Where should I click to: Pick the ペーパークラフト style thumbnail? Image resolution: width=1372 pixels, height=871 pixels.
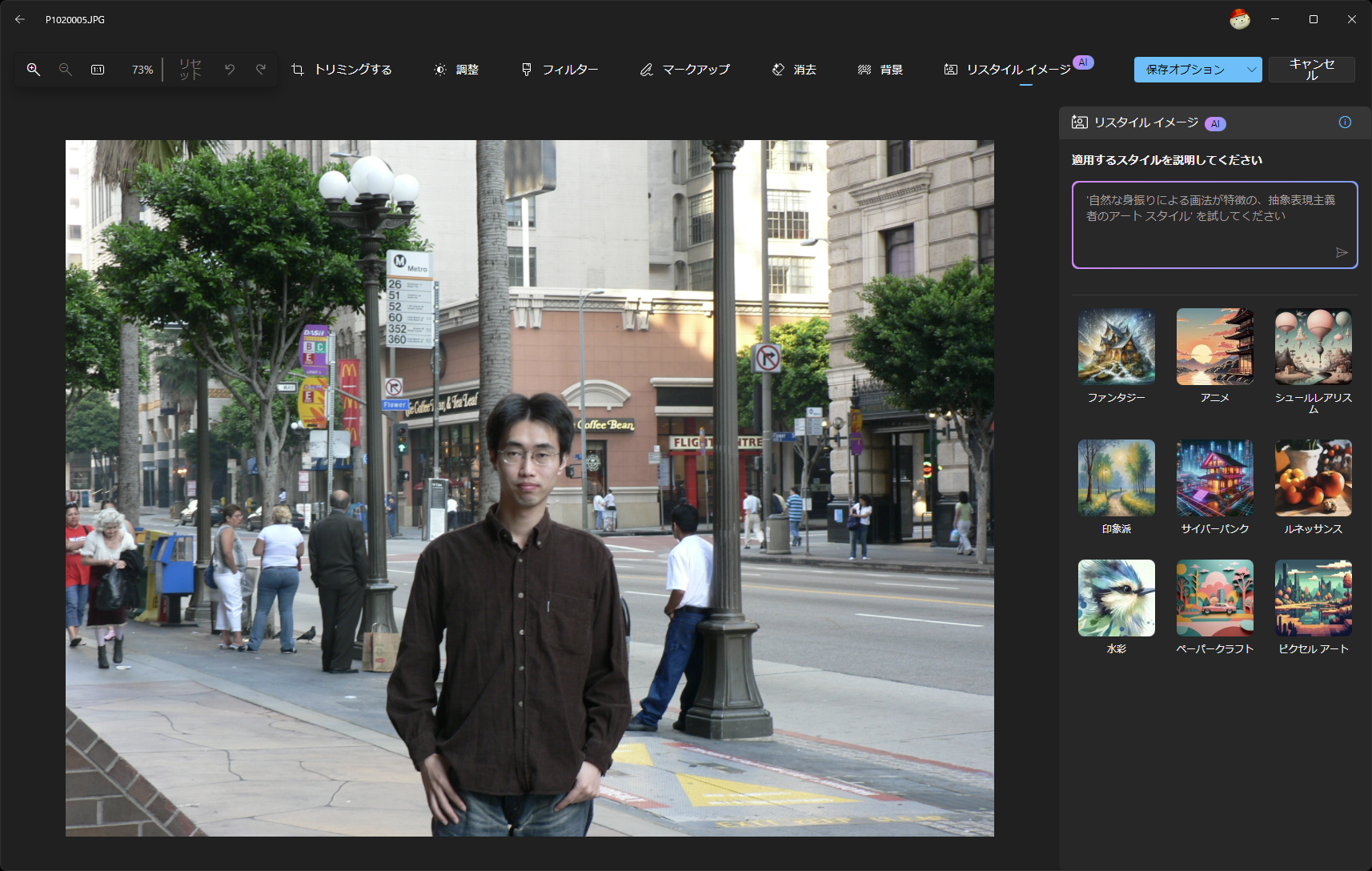pos(1215,598)
